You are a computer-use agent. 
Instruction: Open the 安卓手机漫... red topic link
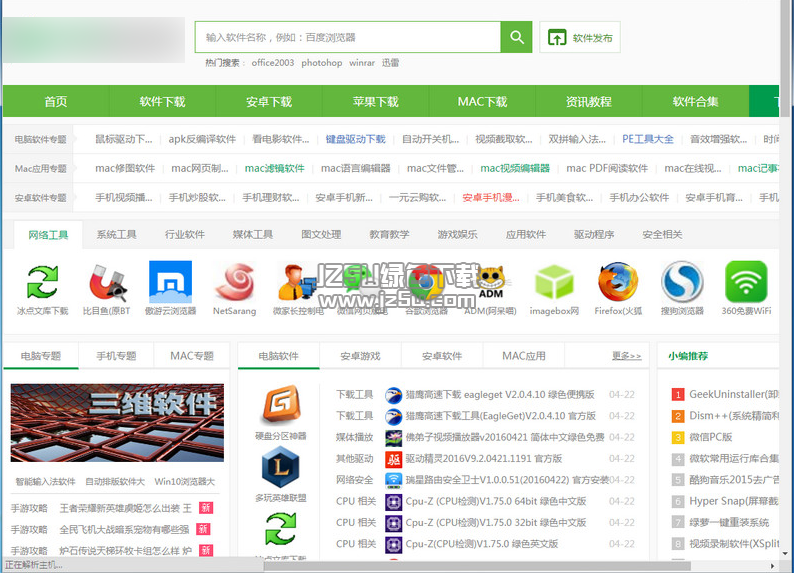tap(491, 198)
